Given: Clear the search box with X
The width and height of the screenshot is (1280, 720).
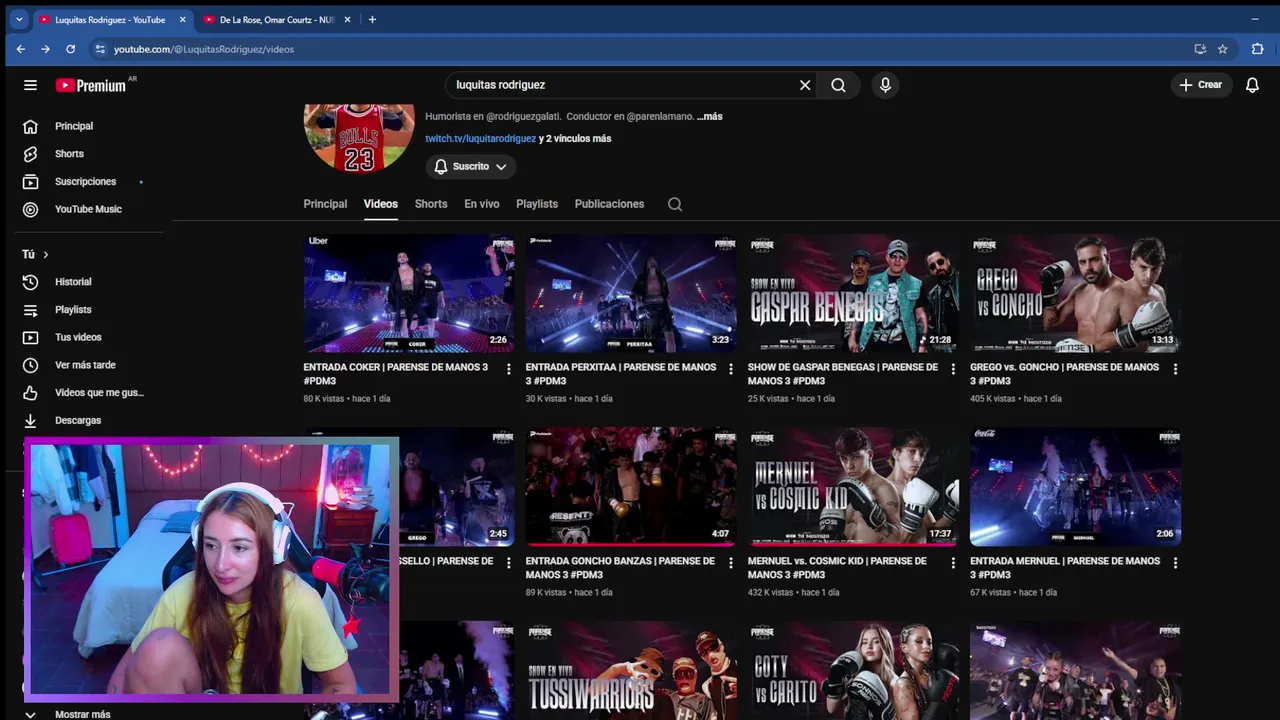Looking at the screenshot, I should click(x=805, y=85).
